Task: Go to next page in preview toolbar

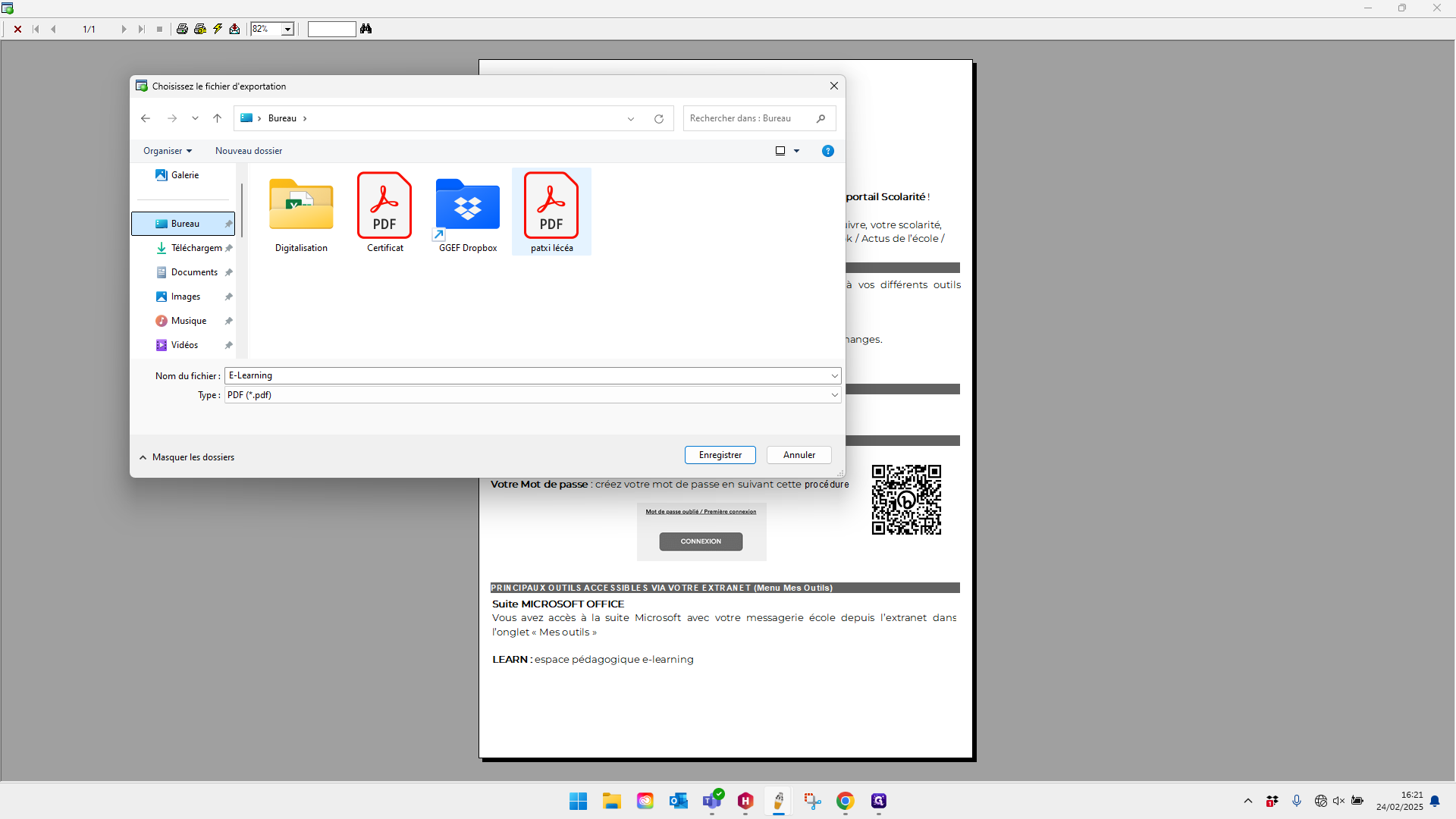Action: tap(124, 29)
